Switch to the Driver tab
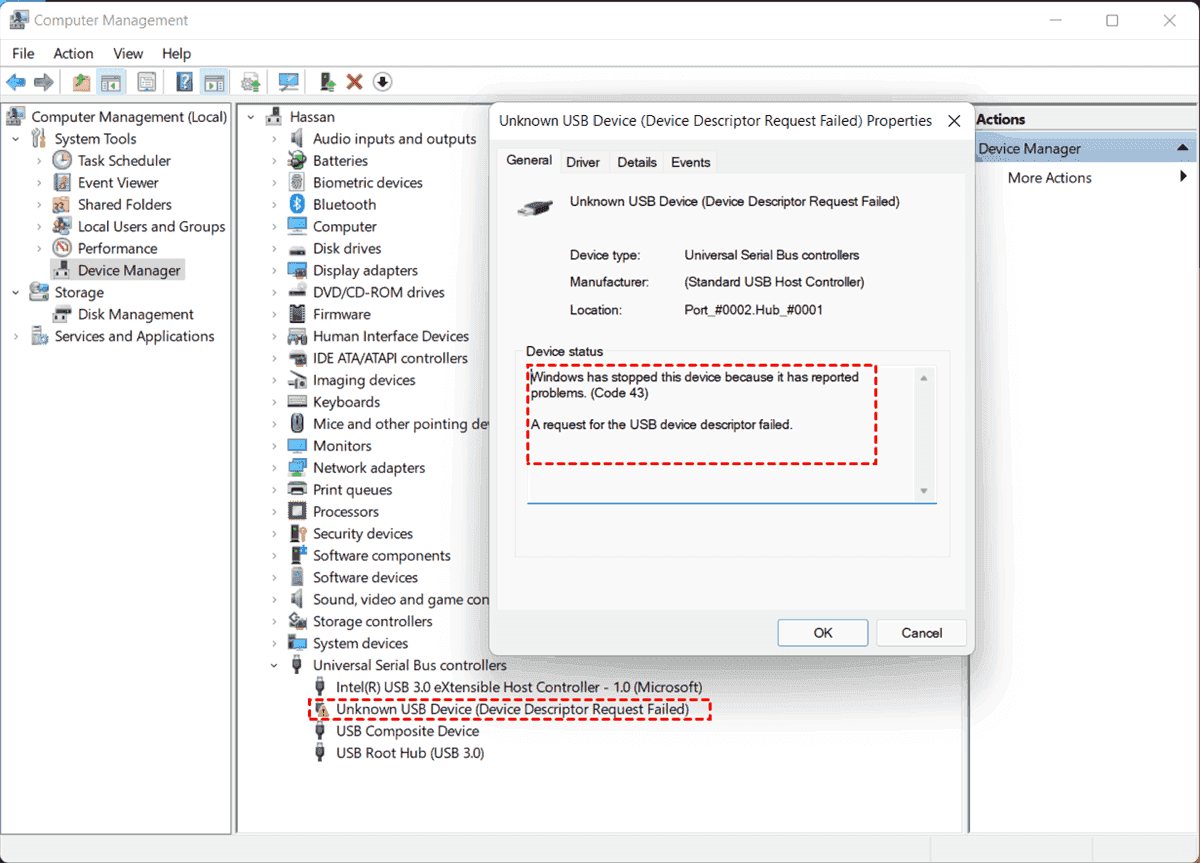This screenshot has height=863, width=1200. pyautogui.click(x=583, y=162)
